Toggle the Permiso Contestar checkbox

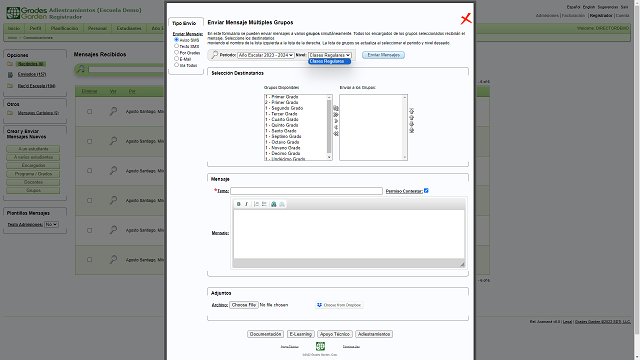tap(426, 191)
